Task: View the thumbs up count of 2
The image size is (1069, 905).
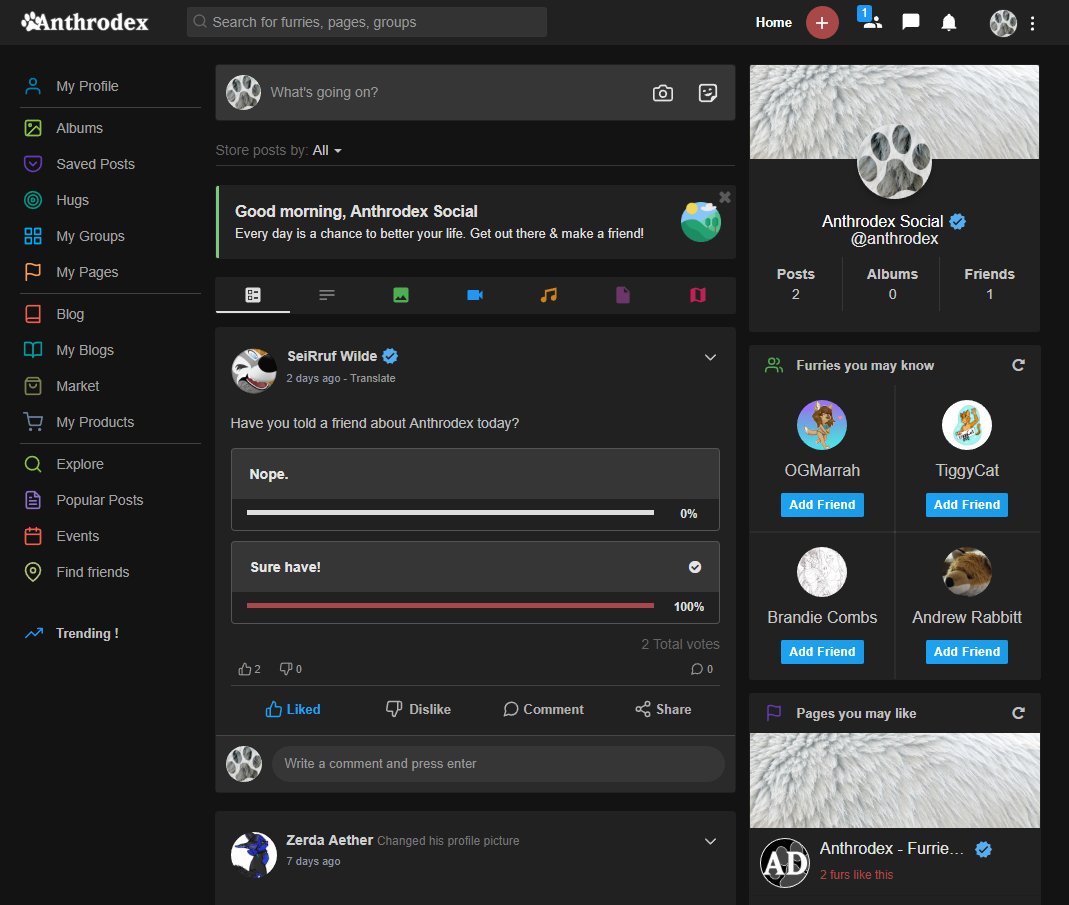Action: point(249,669)
